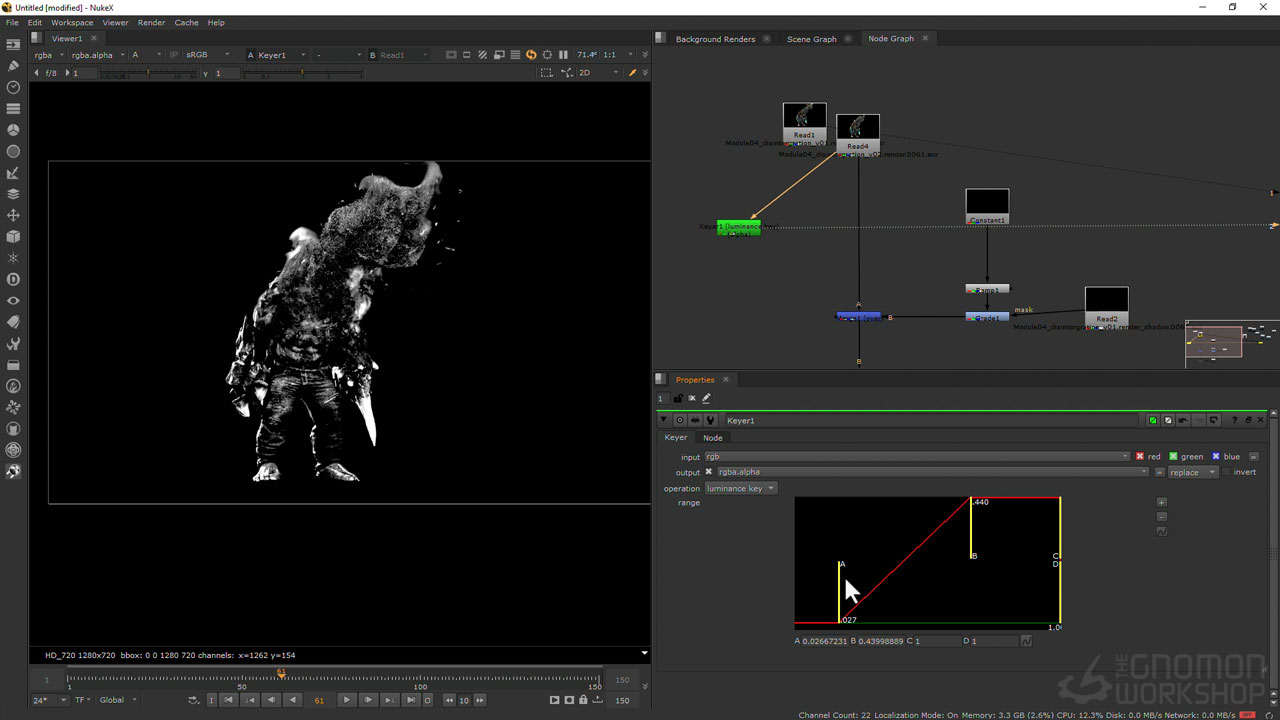The image size is (1280, 720).
Task: Toggle the green channel checkbox
Action: tap(1174, 457)
